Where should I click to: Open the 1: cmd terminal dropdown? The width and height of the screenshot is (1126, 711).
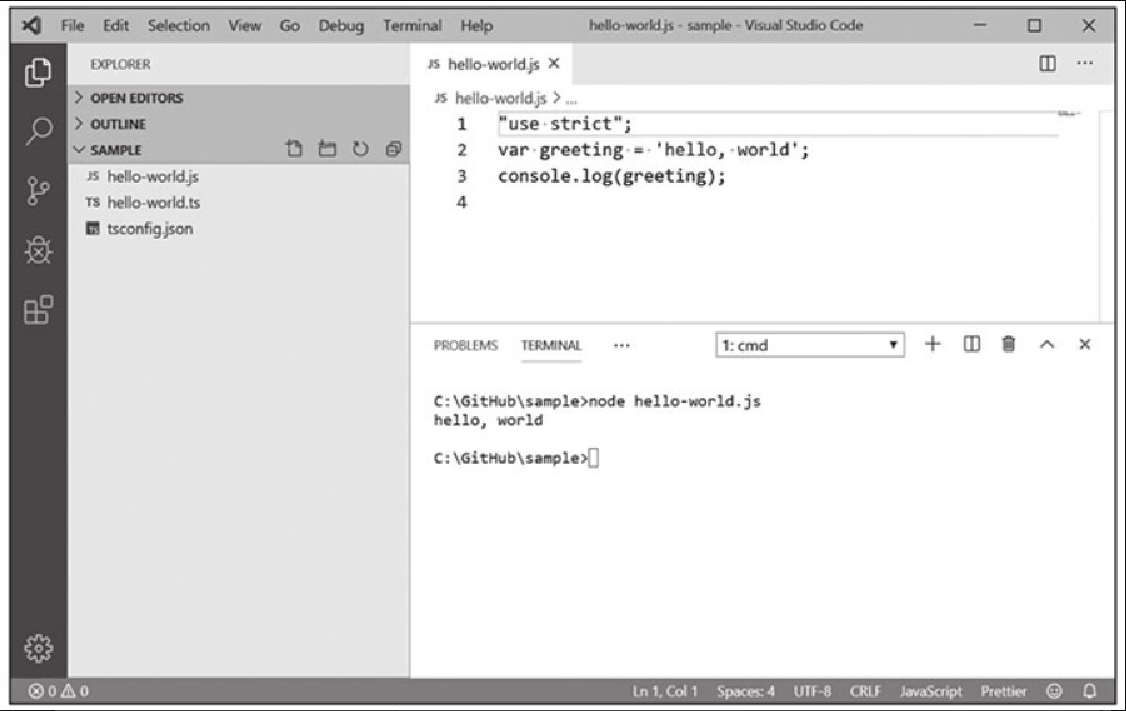(810, 345)
